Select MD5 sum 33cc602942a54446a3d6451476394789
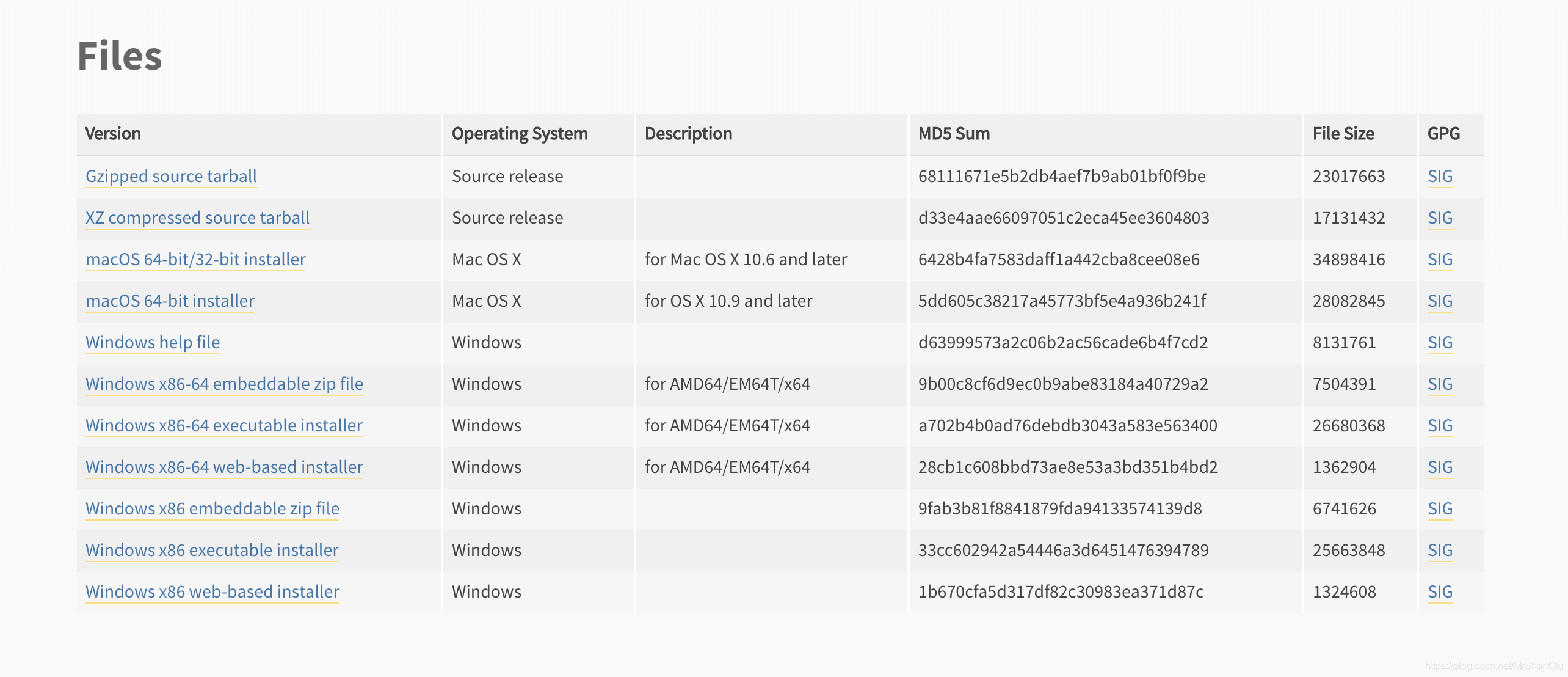 pos(1064,551)
